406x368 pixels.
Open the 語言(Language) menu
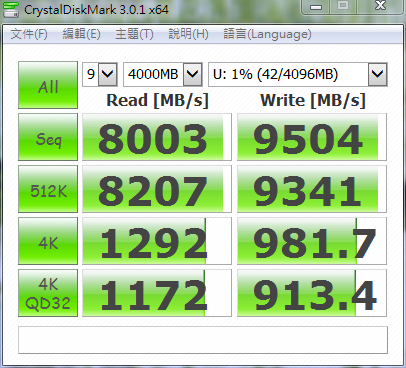(267, 34)
